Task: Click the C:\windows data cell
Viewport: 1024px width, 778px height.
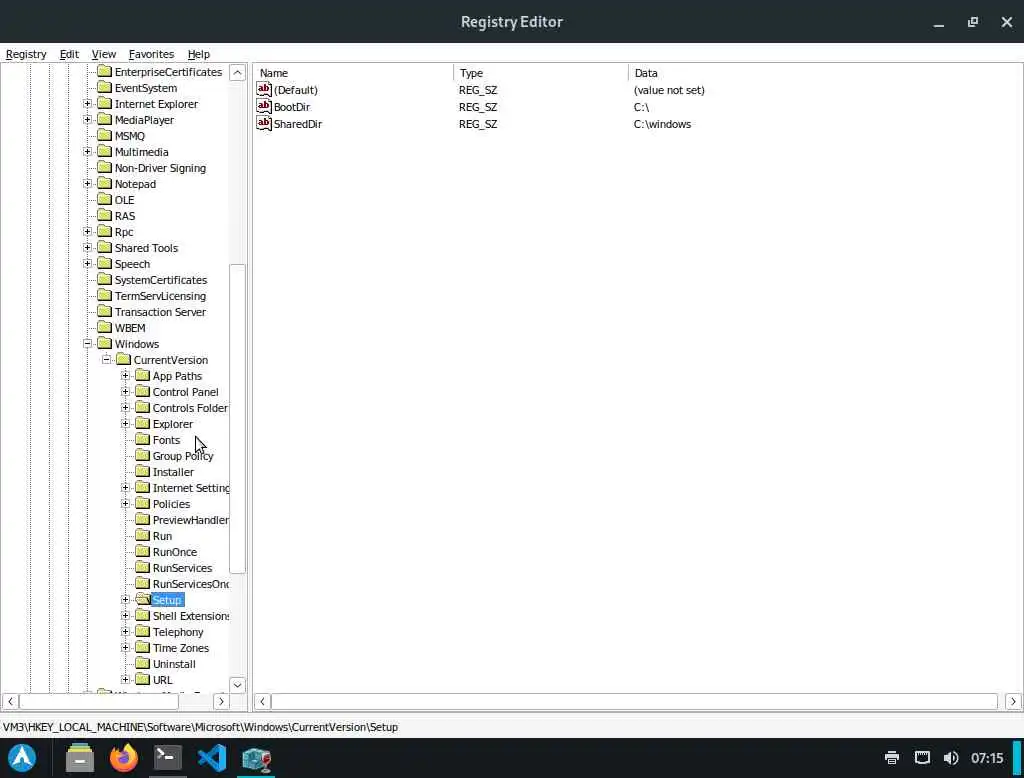Action: (662, 124)
